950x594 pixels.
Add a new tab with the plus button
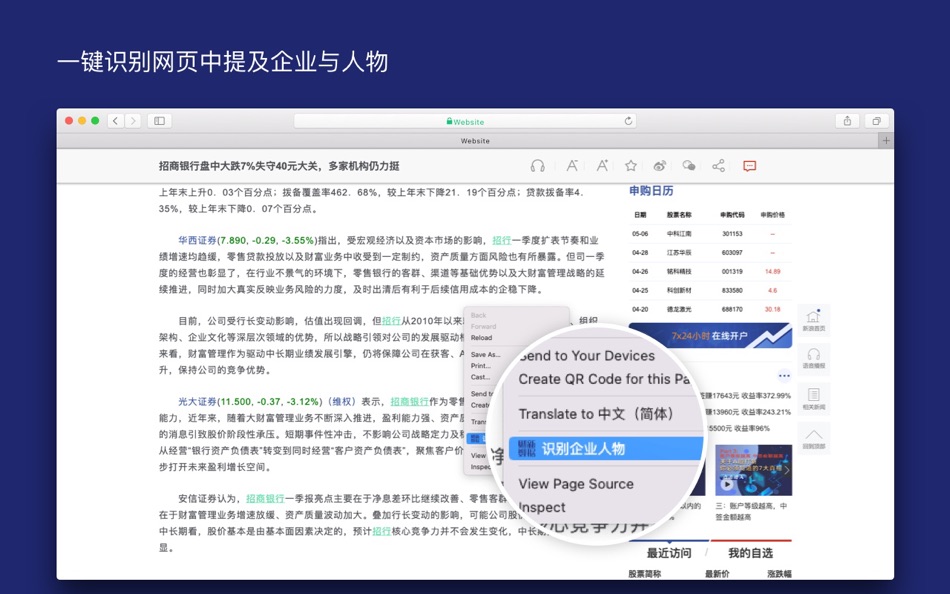point(886,141)
